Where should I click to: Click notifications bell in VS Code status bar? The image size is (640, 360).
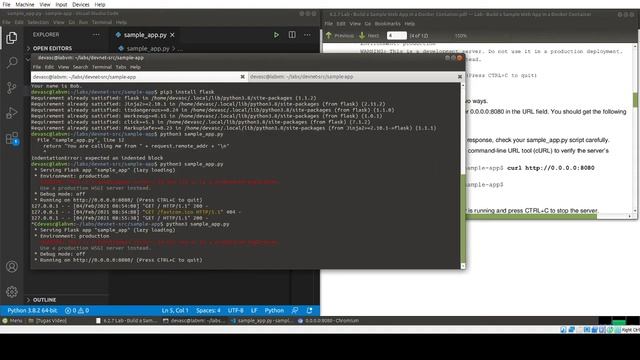309,311
